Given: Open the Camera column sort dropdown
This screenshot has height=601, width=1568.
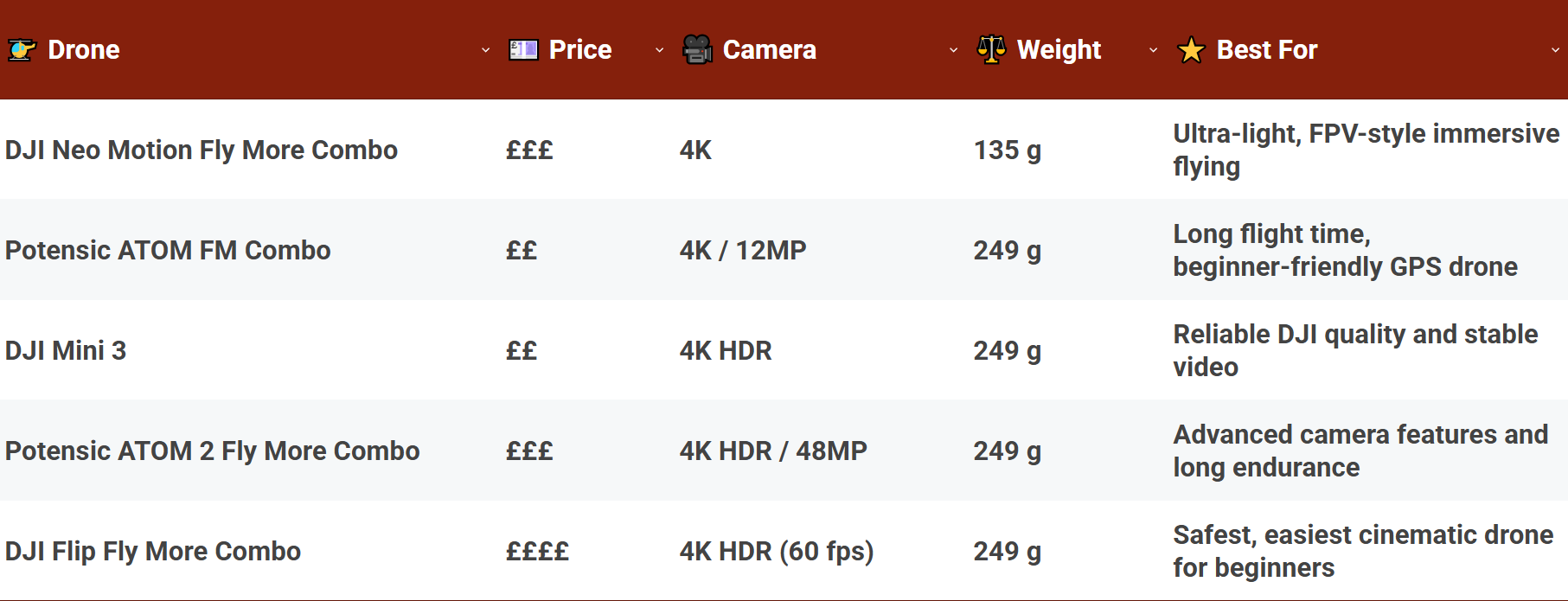Looking at the screenshot, I should [954, 51].
